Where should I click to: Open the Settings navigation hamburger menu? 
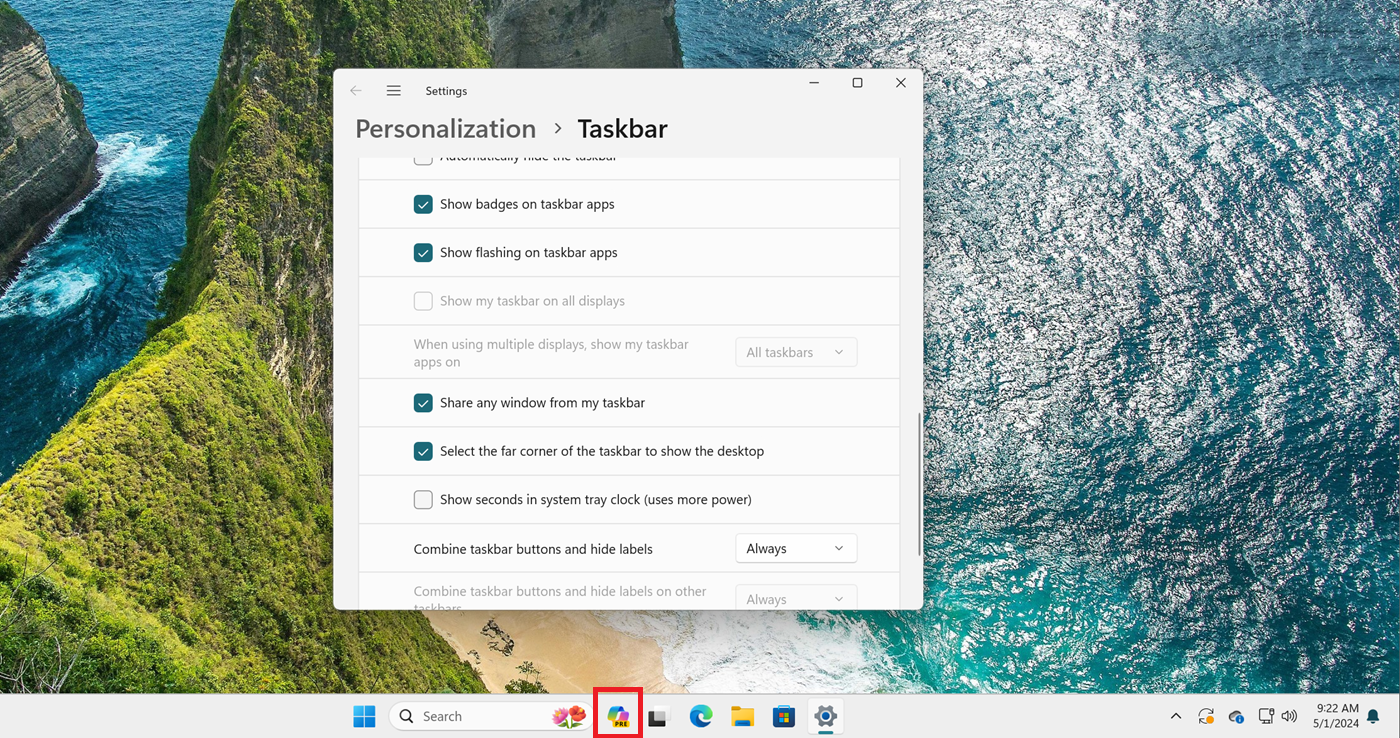pyautogui.click(x=394, y=91)
